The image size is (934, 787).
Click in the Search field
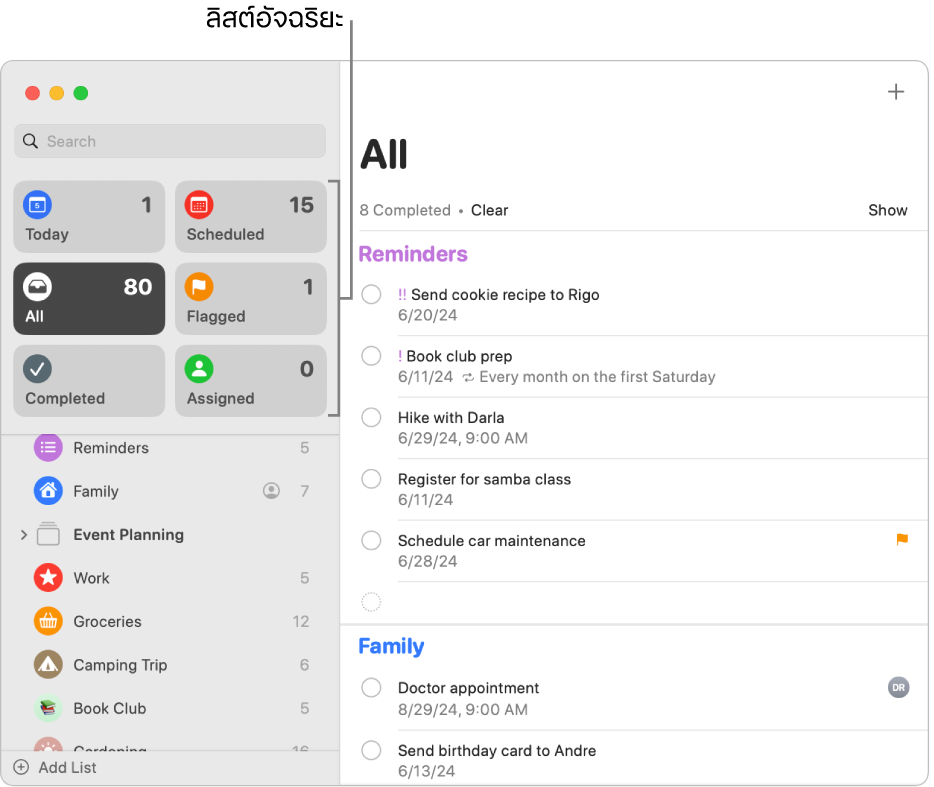coord(170,141)
